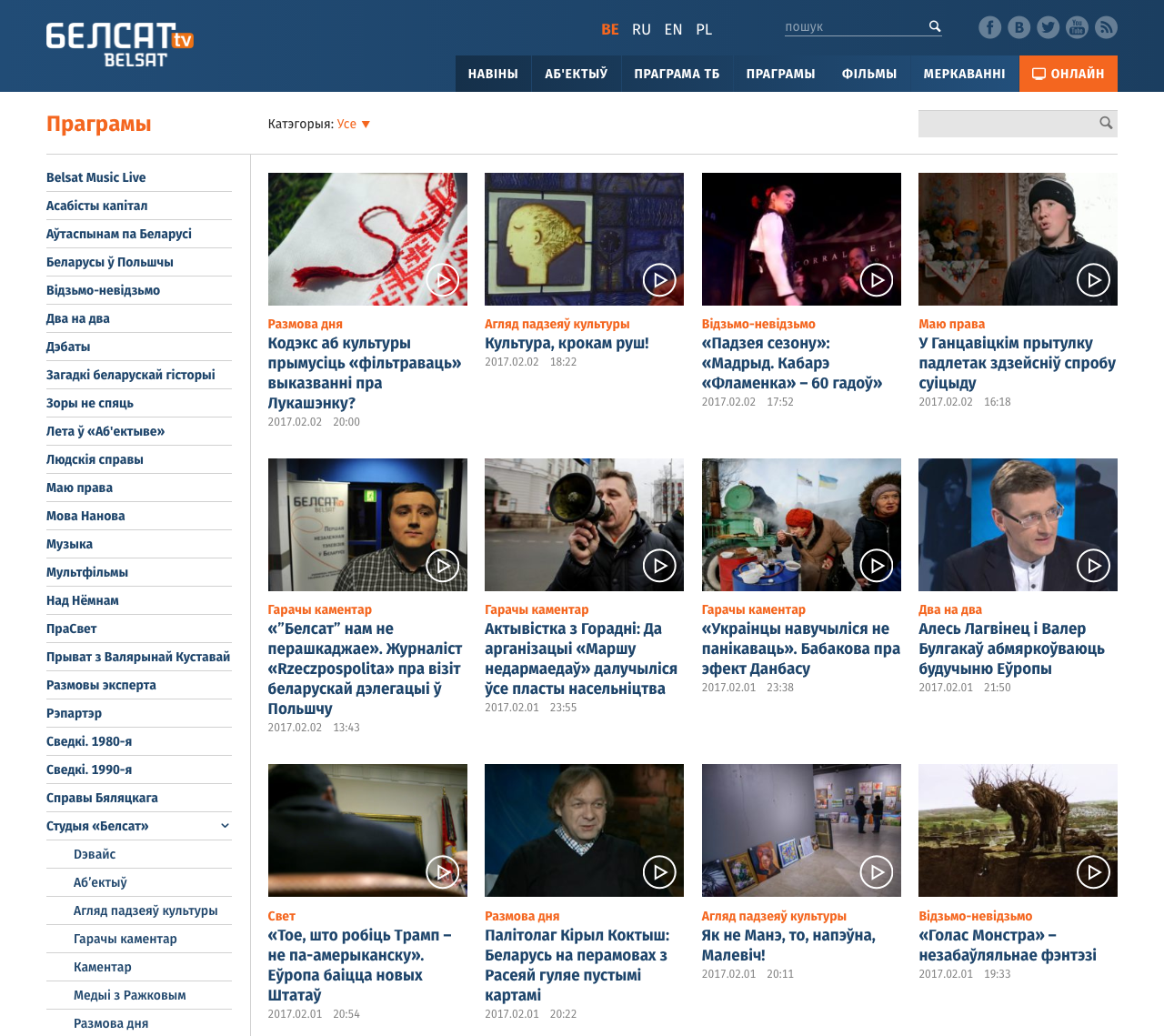Open Belsat's Twitter icon
Screen dimensions: 1164x1036
1048,25
